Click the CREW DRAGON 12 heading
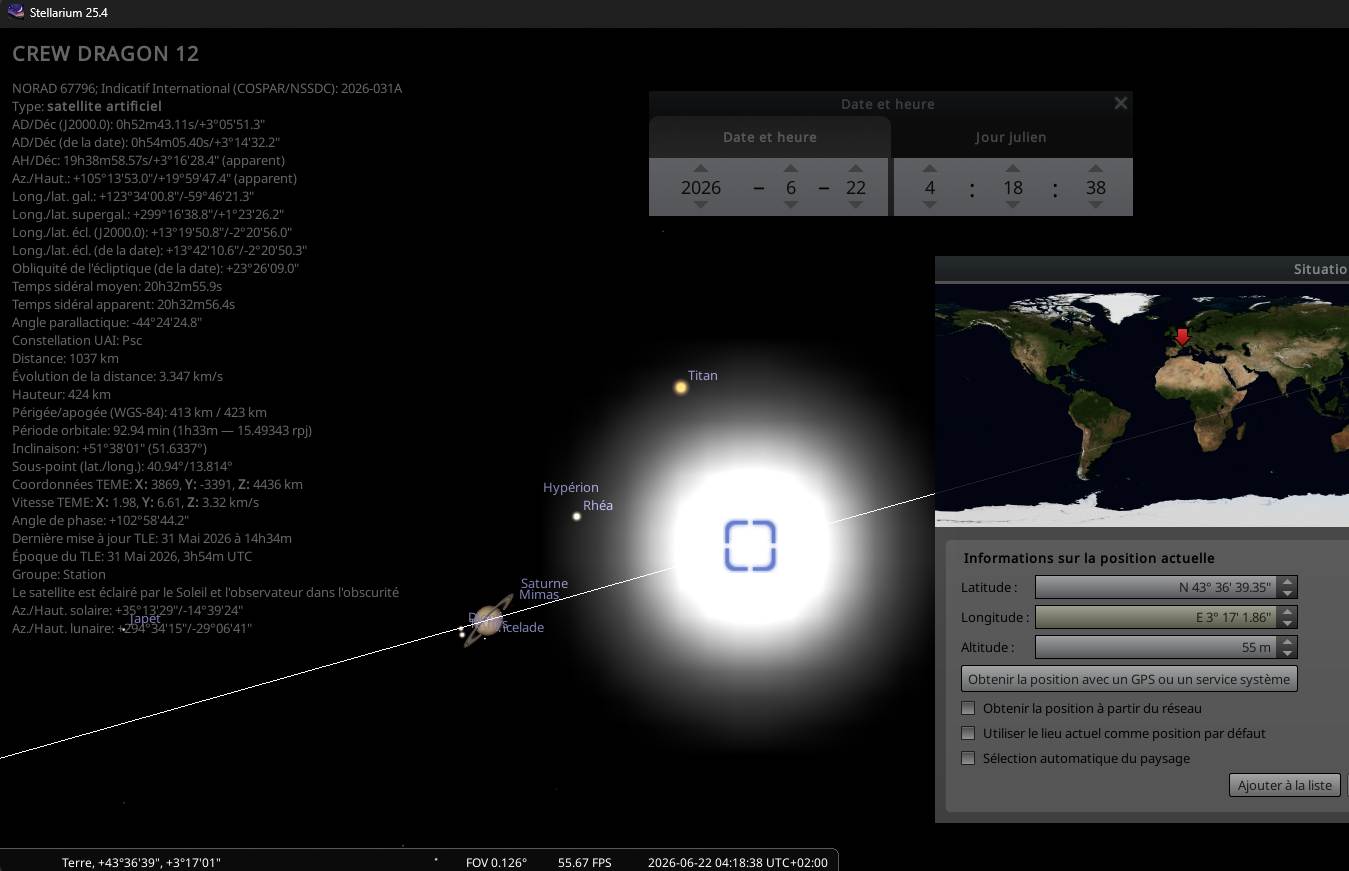1349x871 pixels. [x=106, y=55]
